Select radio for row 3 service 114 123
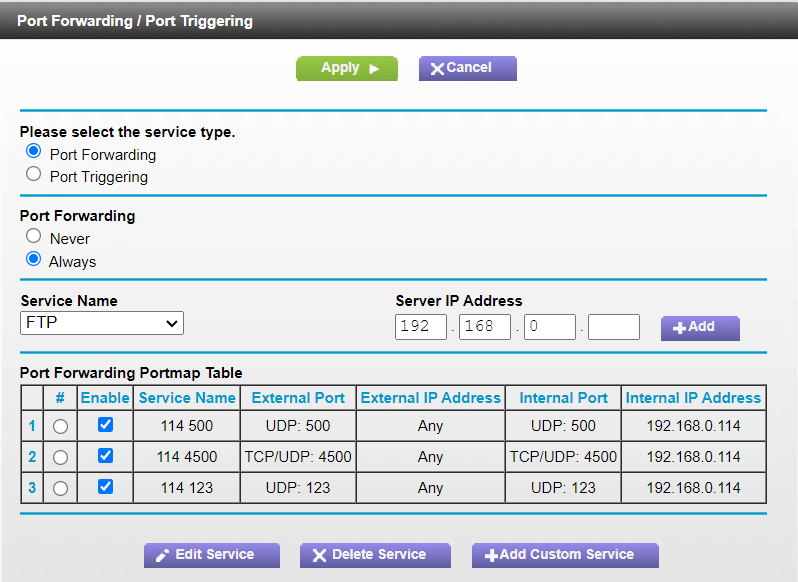Viewport: 798px width, 582px height. coord(61,488)
